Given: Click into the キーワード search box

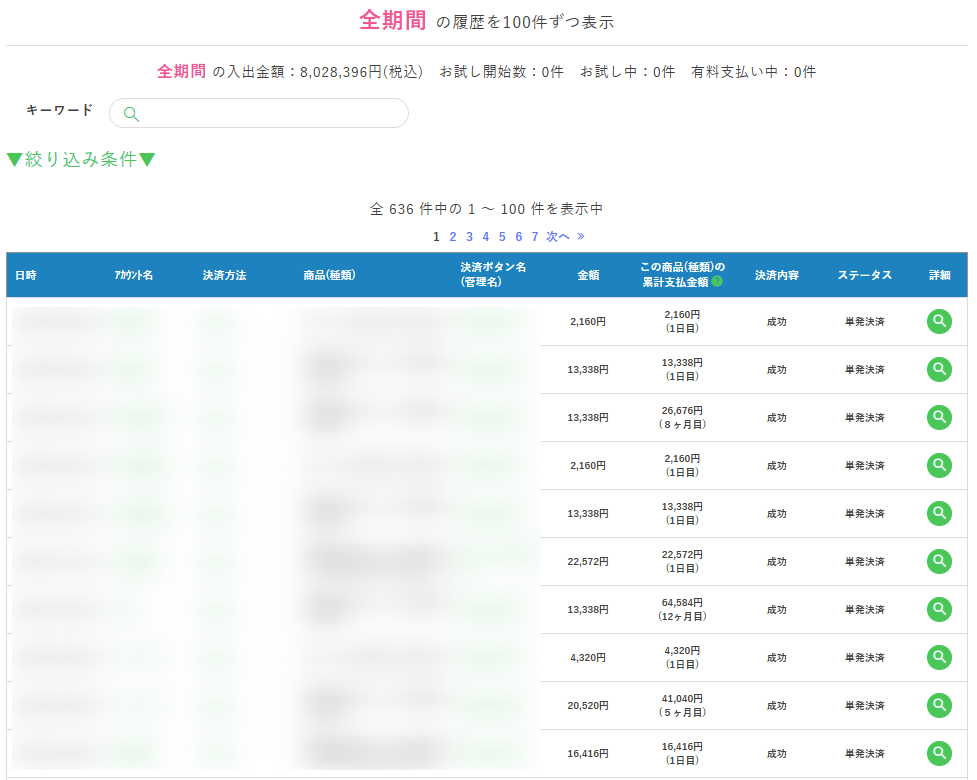Looking at the screenshot, I should (x=270, y=114).
